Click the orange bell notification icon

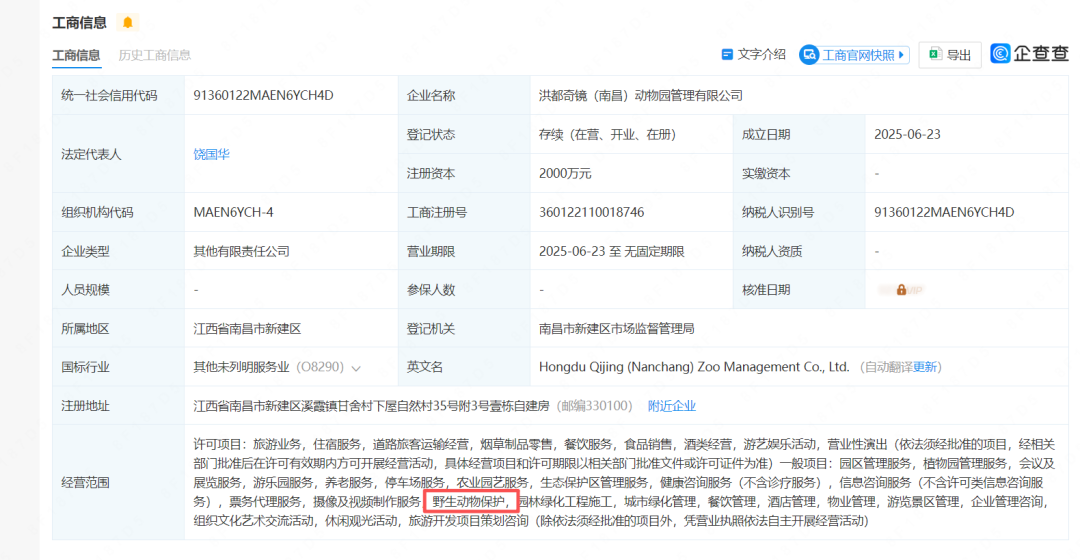[x=127, y=23]
